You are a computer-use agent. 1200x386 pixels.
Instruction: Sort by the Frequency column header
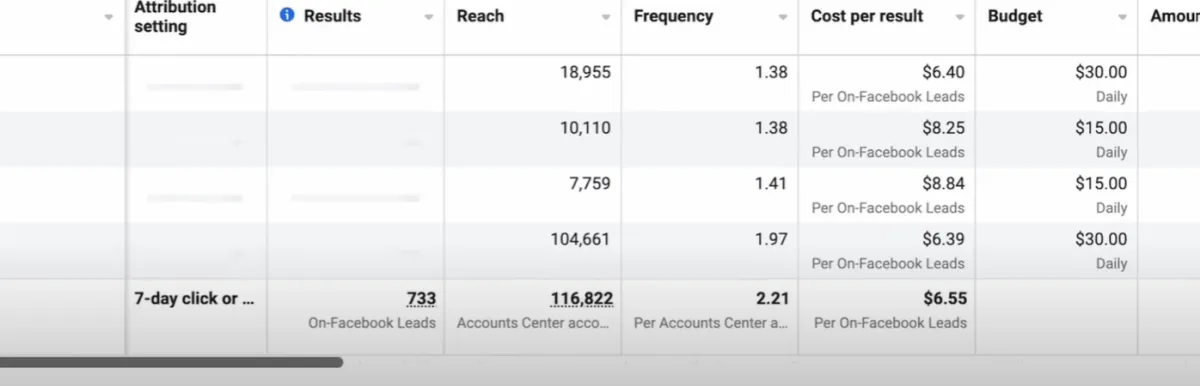673,16
